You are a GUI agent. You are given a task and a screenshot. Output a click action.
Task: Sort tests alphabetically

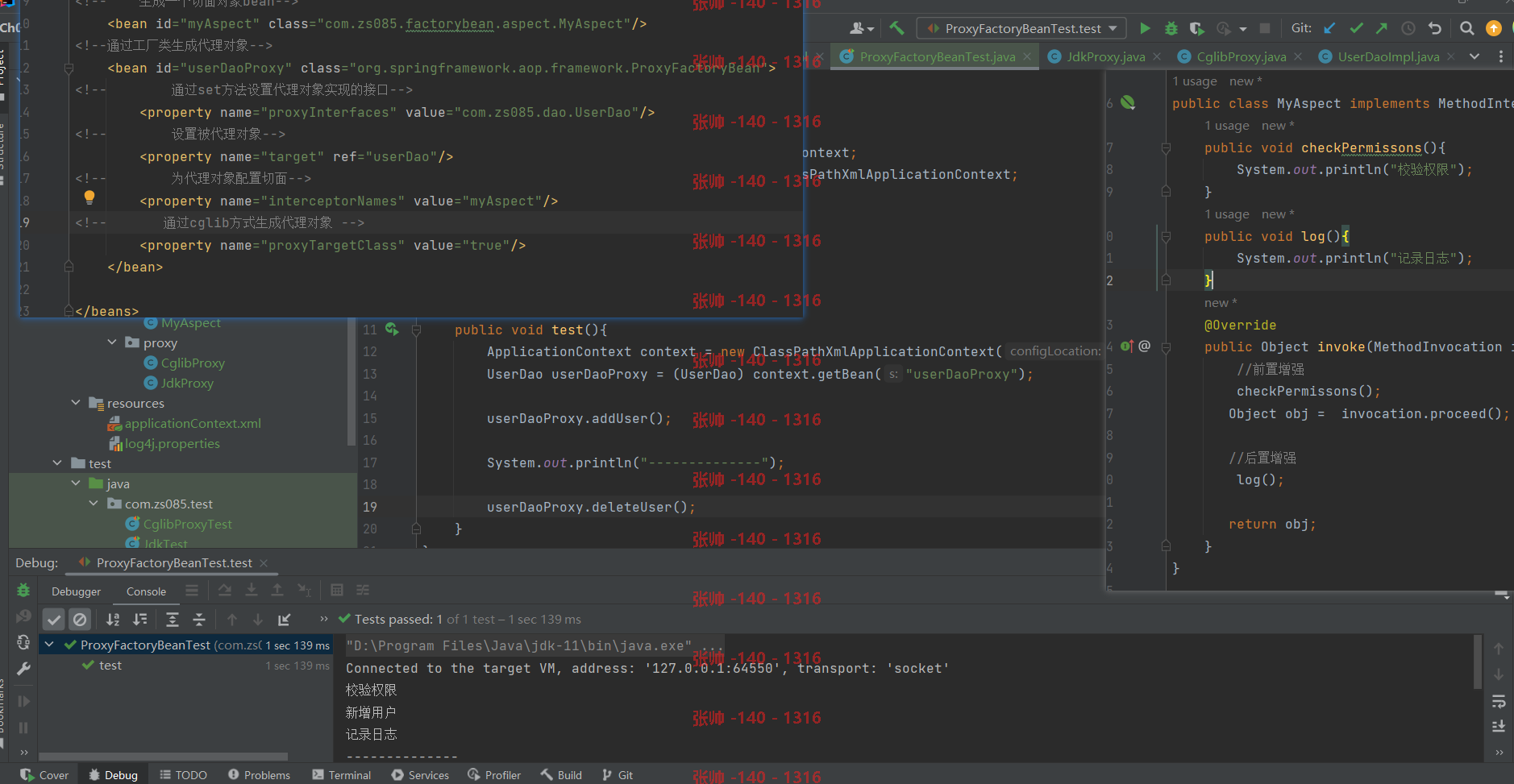pyautogui.click(x=113, y=620)
